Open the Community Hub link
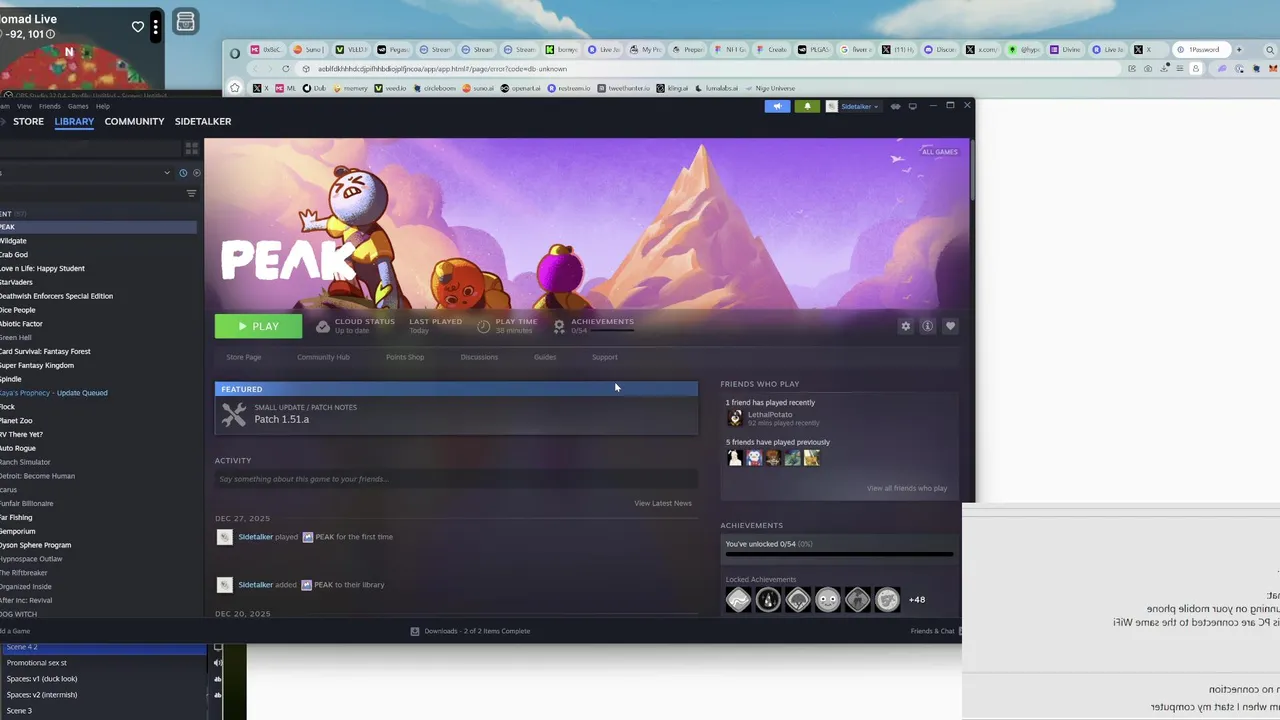 point(323,357)
